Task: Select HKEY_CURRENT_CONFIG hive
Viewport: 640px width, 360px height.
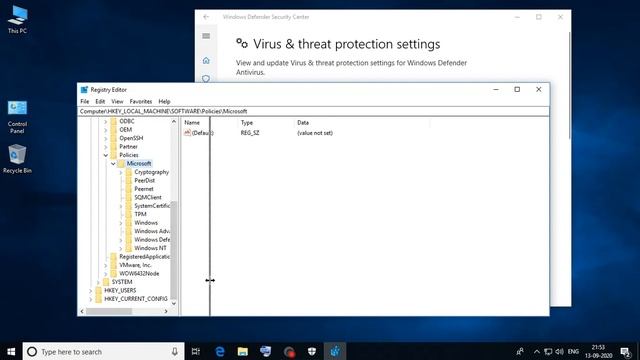Action: click(x=136, y=299)
